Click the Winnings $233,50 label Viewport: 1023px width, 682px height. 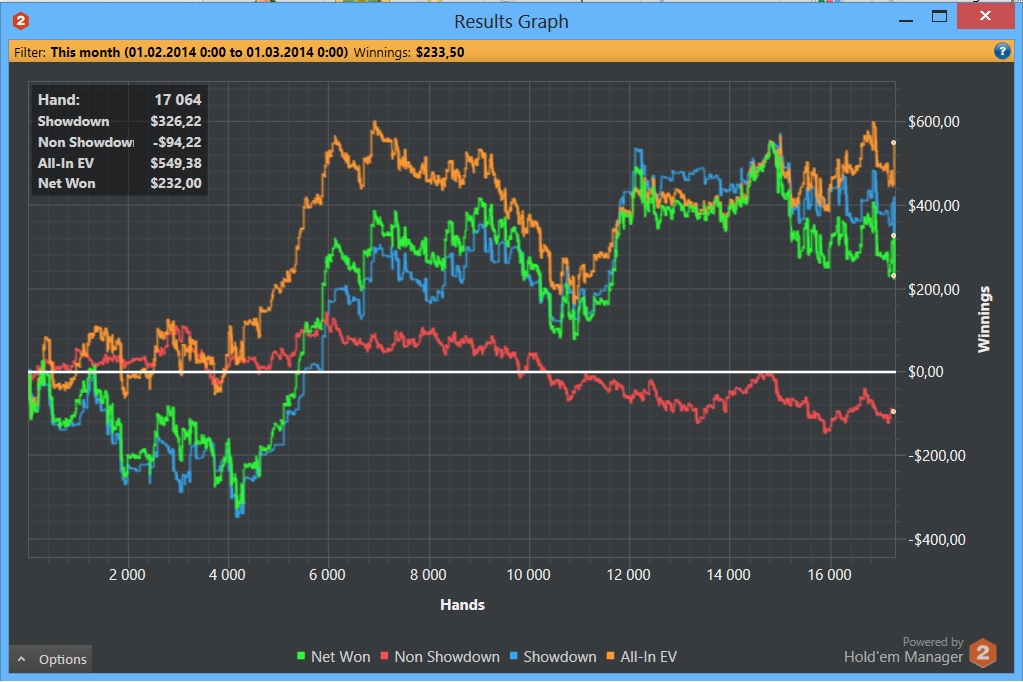409,52
